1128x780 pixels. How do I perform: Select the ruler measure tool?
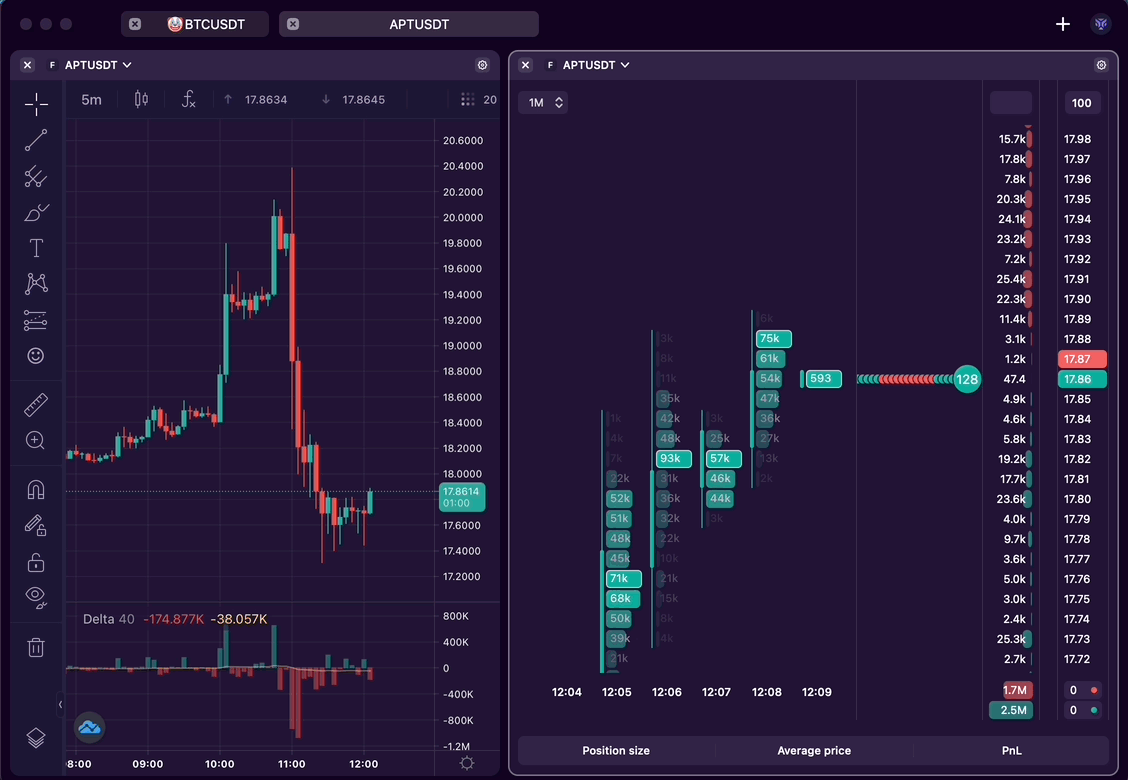[36, 405]
